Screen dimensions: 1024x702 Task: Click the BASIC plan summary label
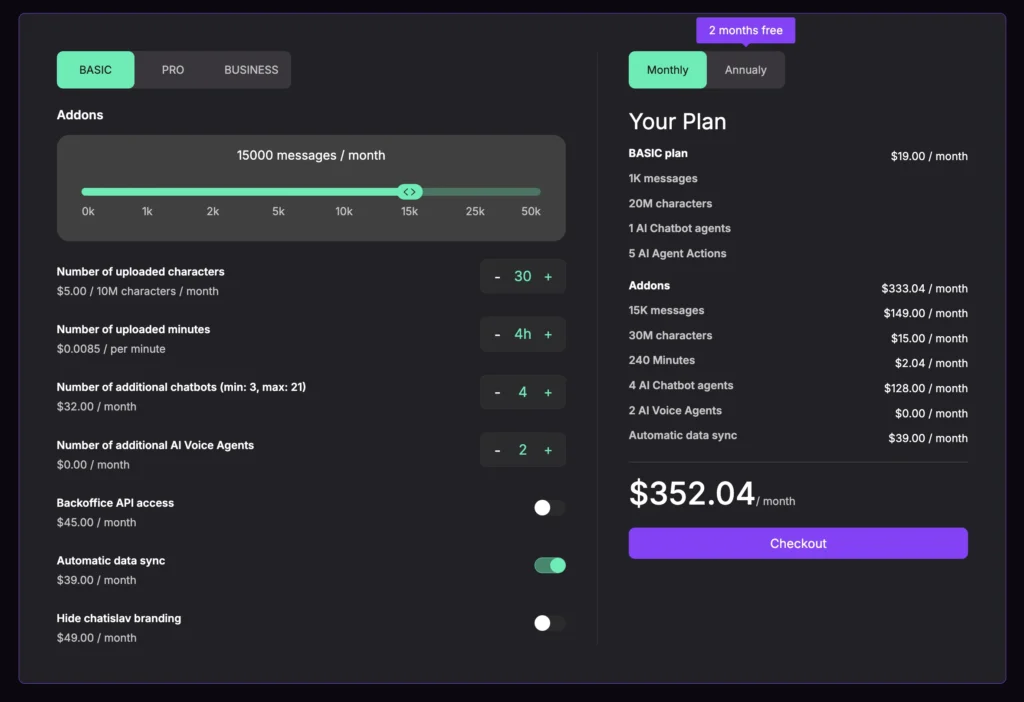[x=658, y=153]
